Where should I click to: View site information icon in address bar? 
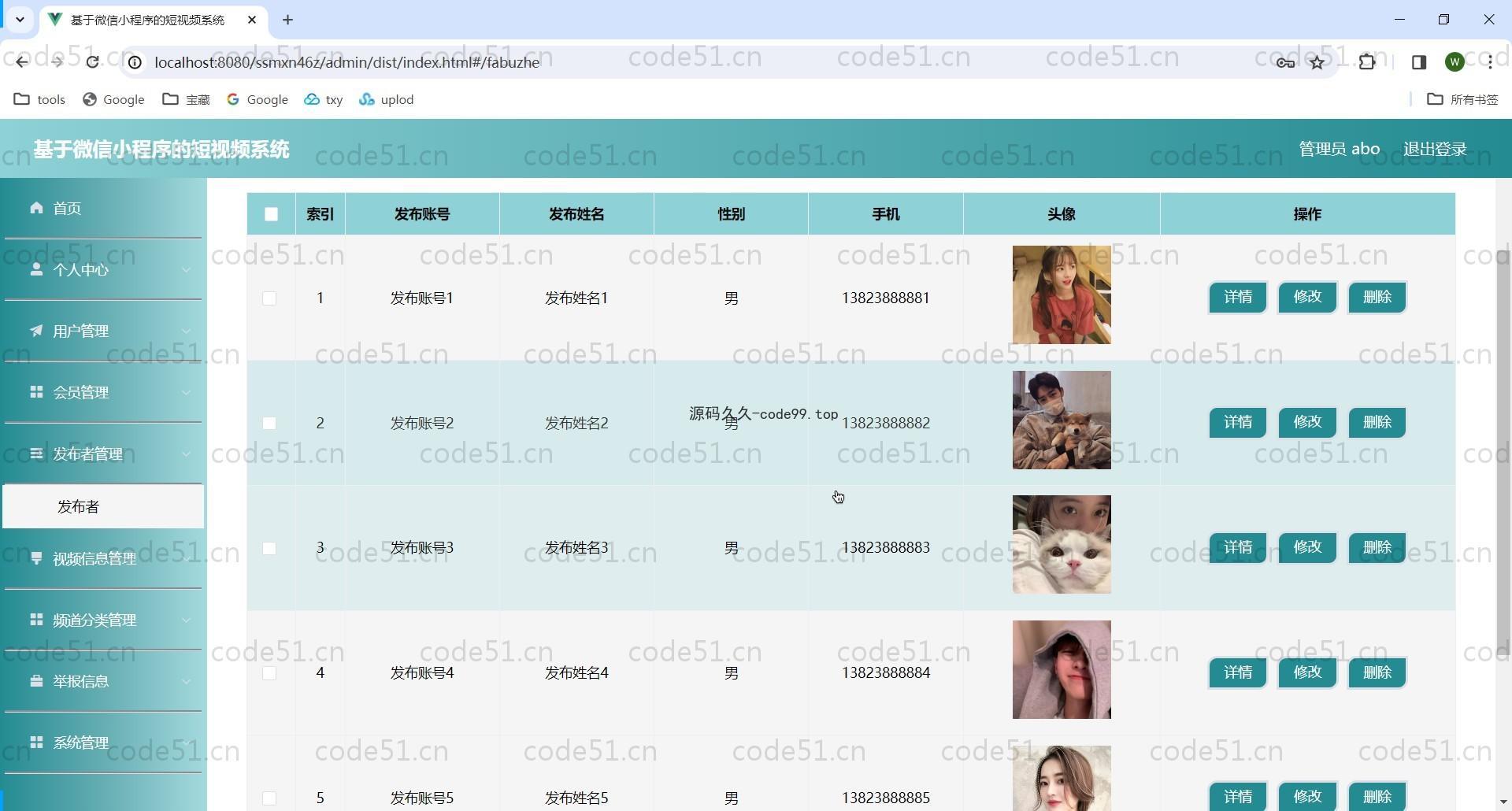click(x=135, y=62)
